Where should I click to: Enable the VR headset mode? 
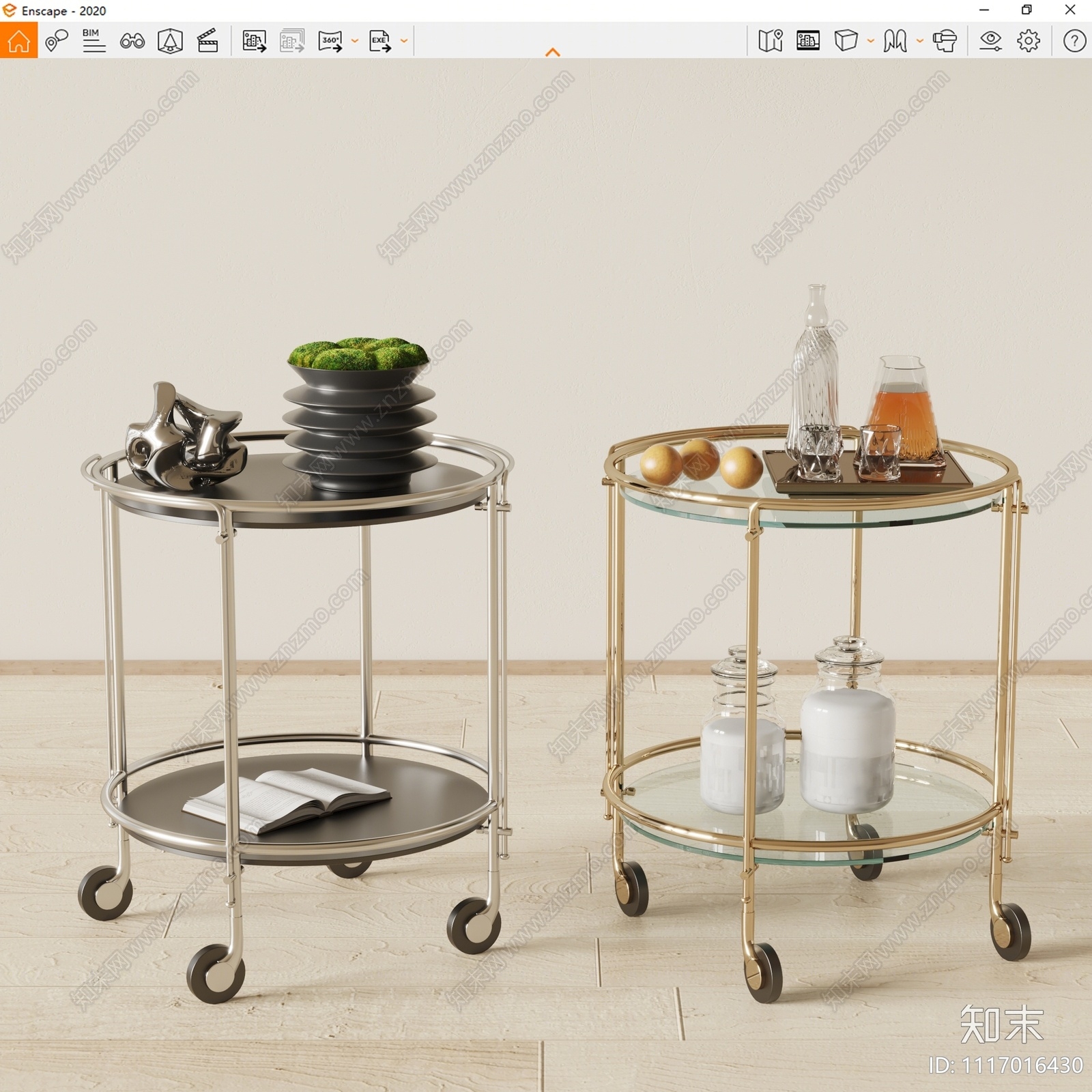pyautogui.click(x=945, y=41)
